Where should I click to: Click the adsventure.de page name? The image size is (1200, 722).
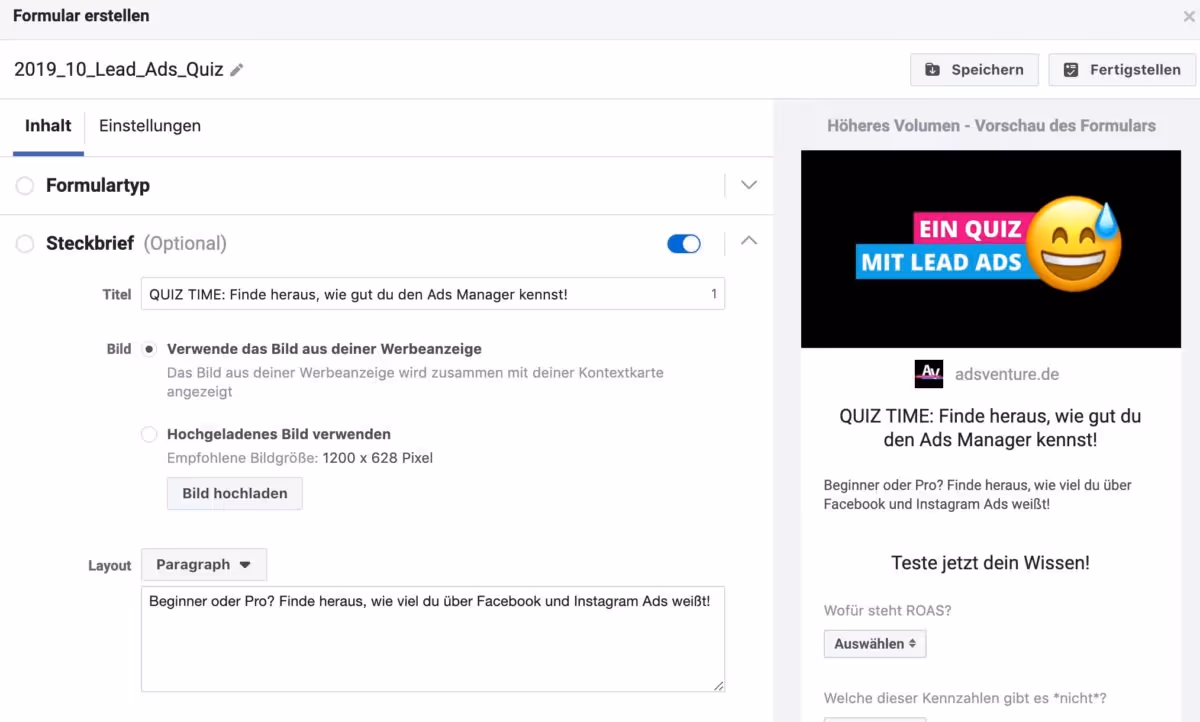point(1007,374)
